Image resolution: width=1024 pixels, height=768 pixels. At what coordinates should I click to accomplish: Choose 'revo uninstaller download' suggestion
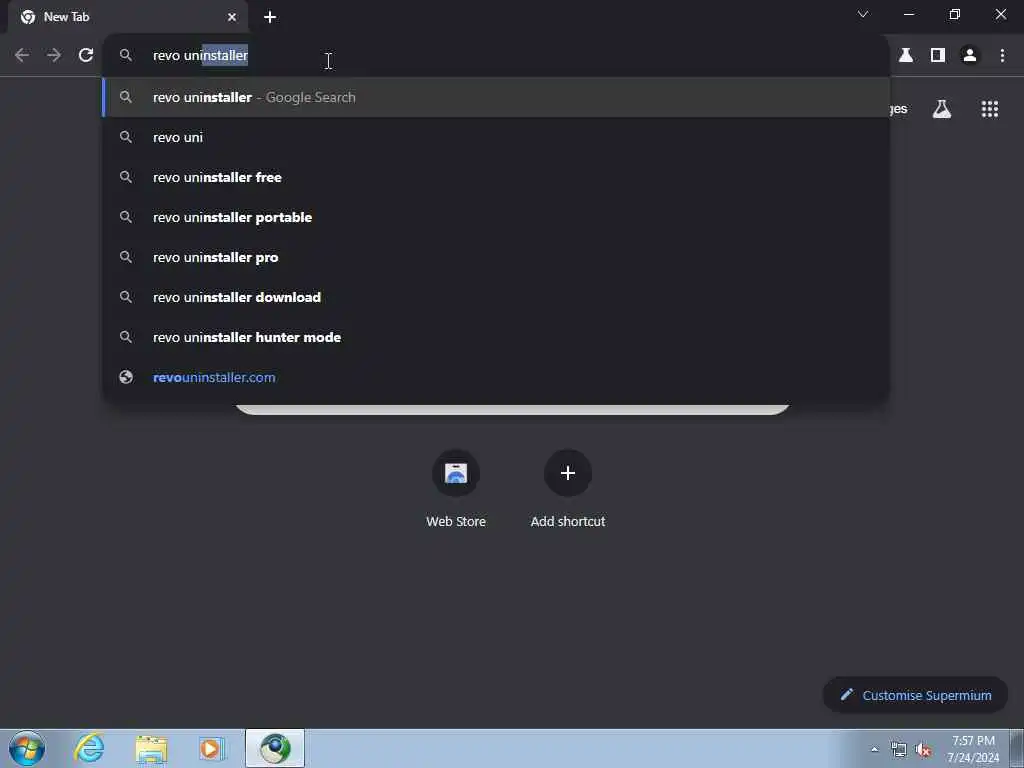click(496, 297)
